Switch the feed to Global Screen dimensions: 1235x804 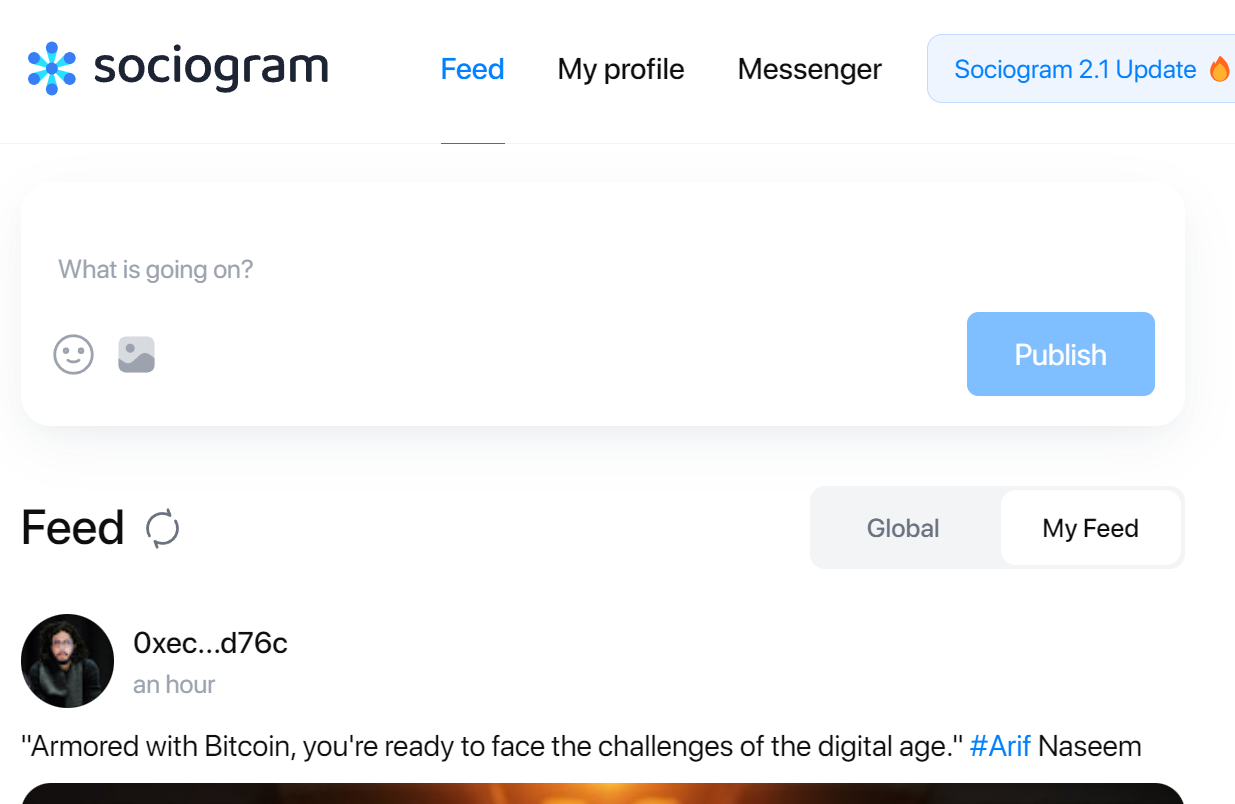[x=903, y=528]
